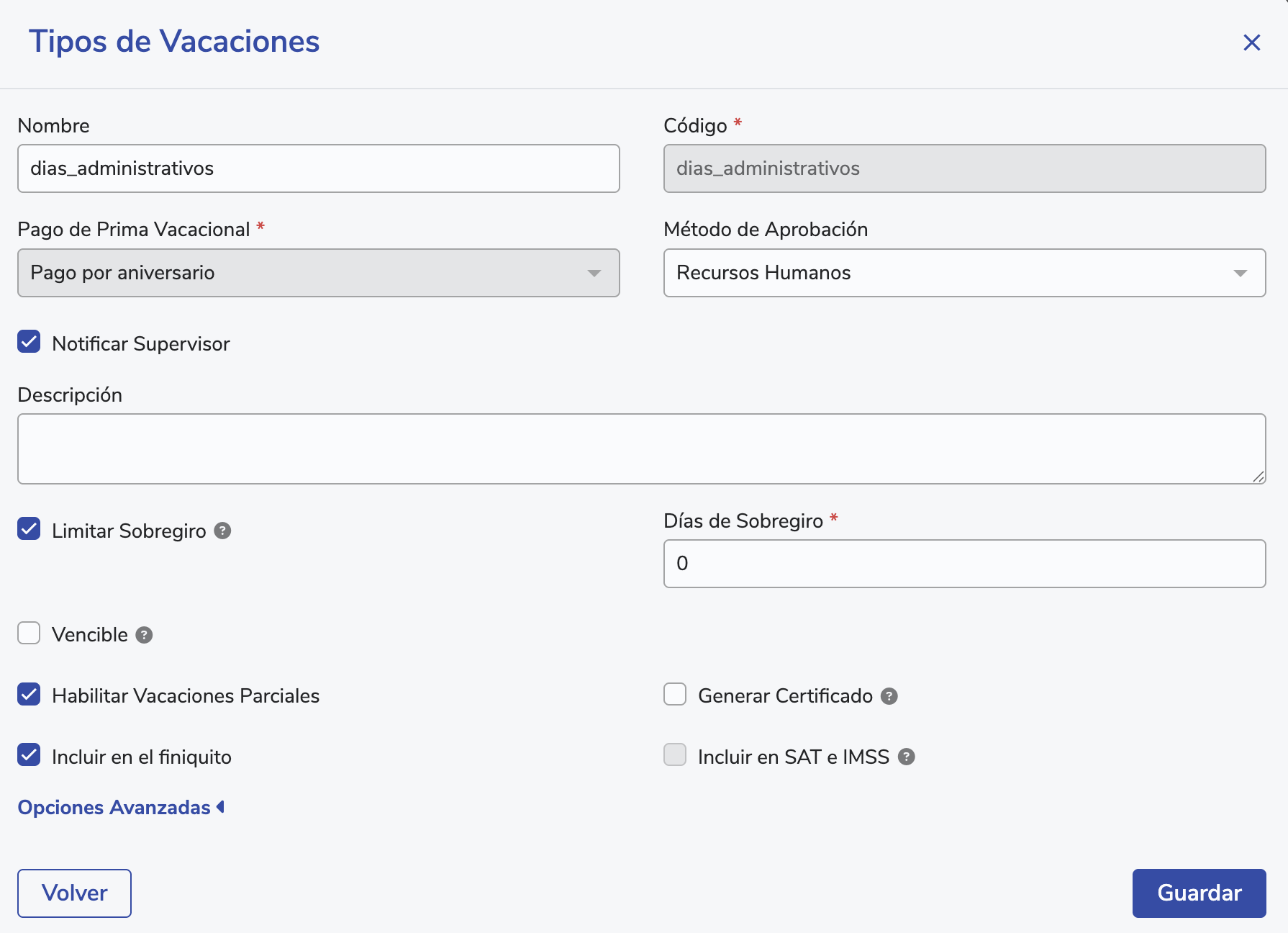Viewport: 1288px width, 933px height.
Task: Open help icon beside Incluir en SAT e IMSS
Action: 907,757
